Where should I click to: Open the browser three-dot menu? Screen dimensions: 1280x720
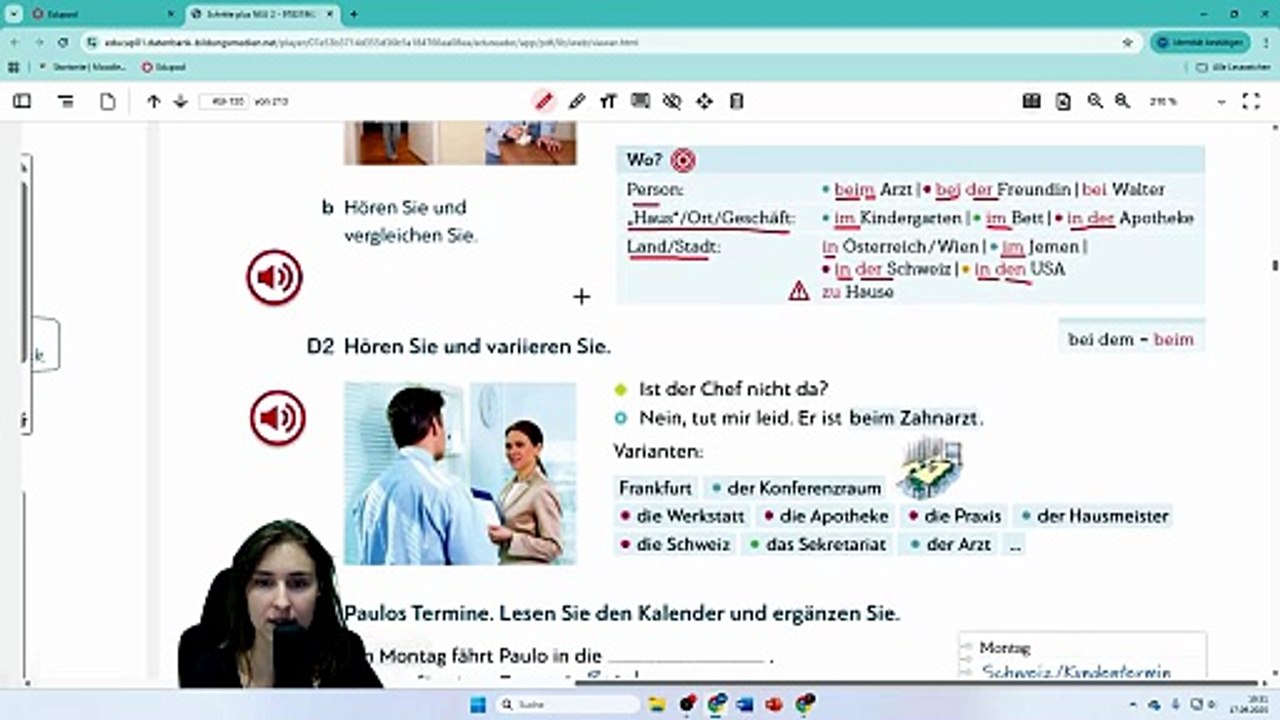coord(1264,43)
